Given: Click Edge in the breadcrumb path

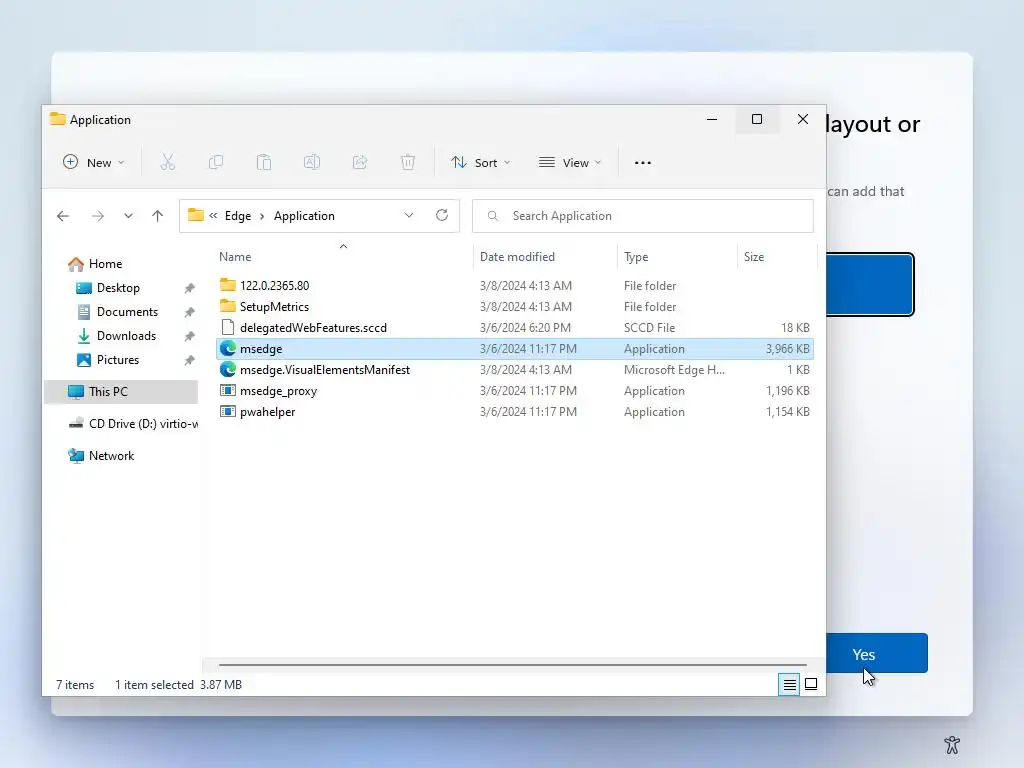Looking at the screenshot, I should (x=238, y=216).
